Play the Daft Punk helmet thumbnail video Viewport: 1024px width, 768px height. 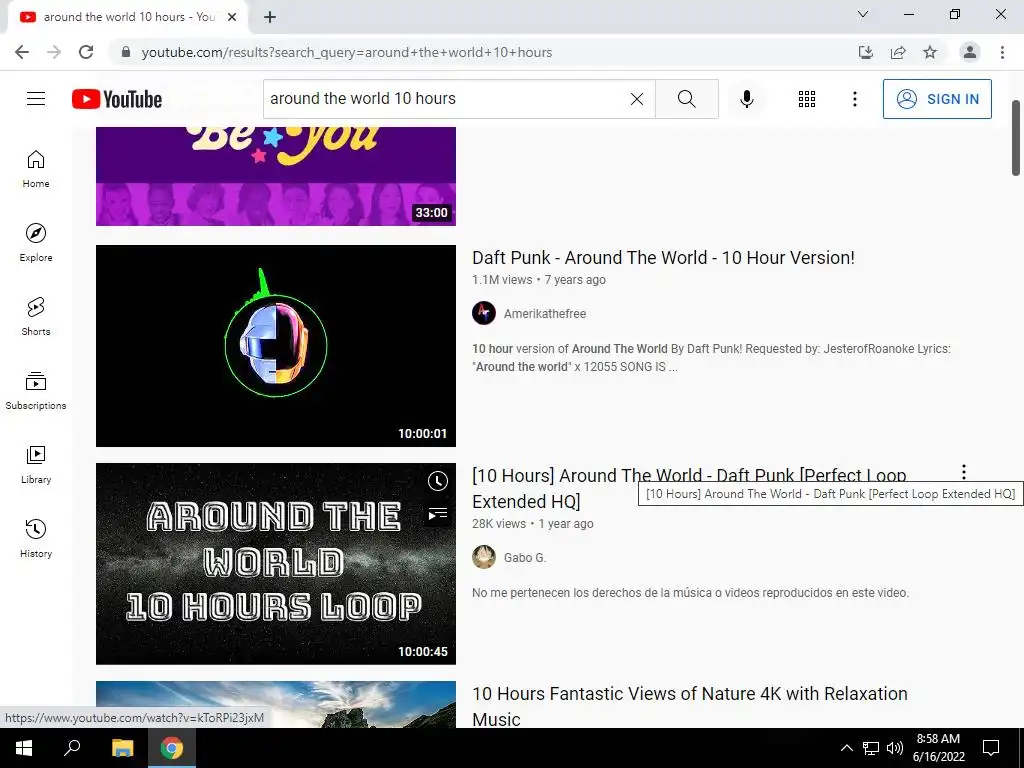click(276, 346)
